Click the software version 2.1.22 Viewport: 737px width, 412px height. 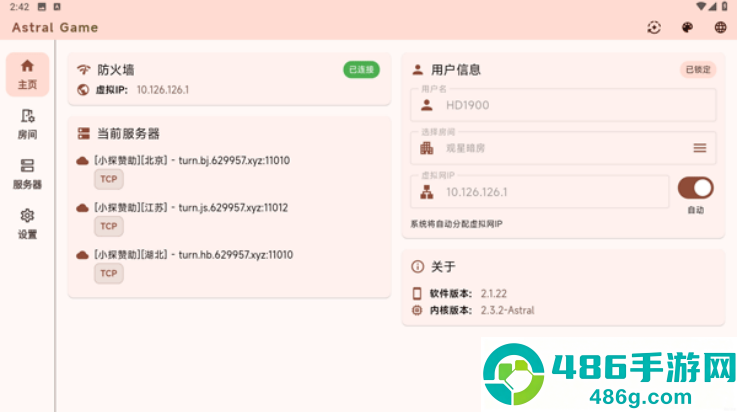(x=494, y=294)
